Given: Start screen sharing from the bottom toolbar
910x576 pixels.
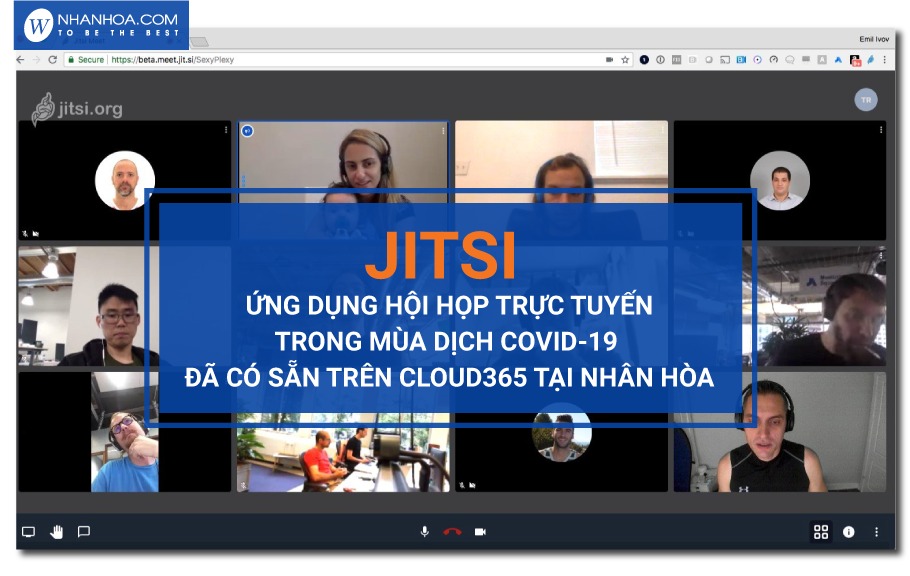Looking at the screenshot, I should pos(28,532).
